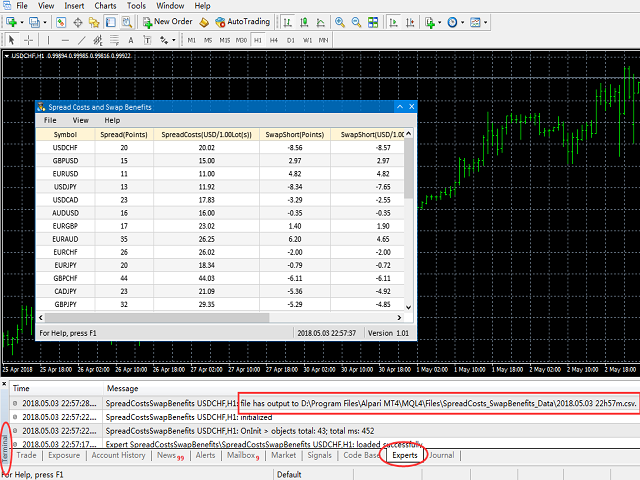Click the SwapShort(Points) column header
Screen dimensions: 640x480
tap(295, 134)
